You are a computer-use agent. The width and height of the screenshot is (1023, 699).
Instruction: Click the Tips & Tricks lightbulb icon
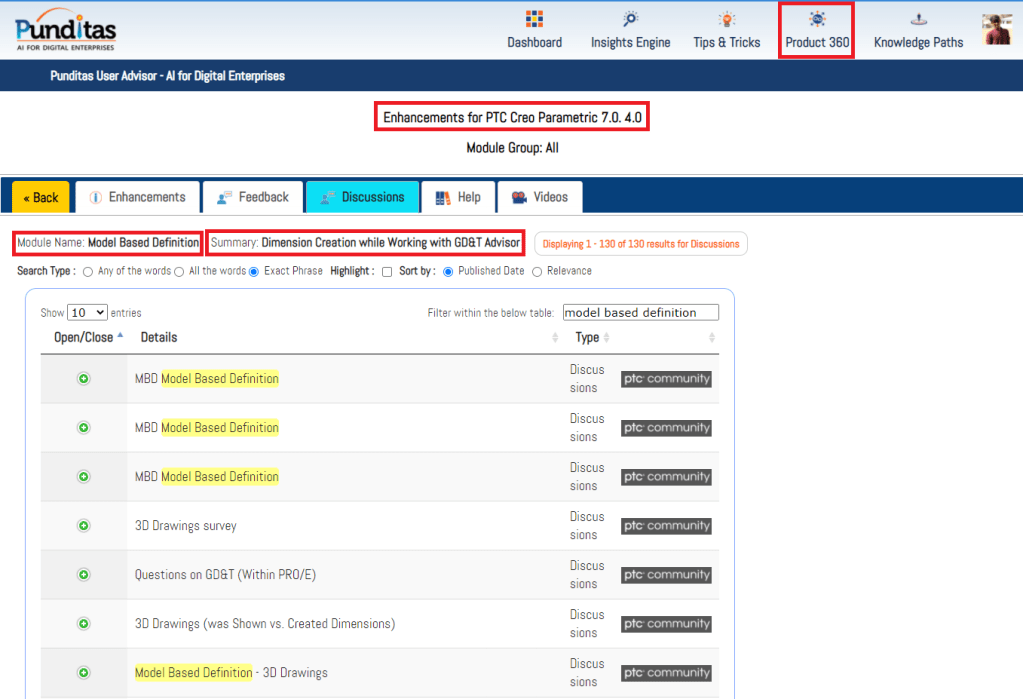tap(727, 19)
